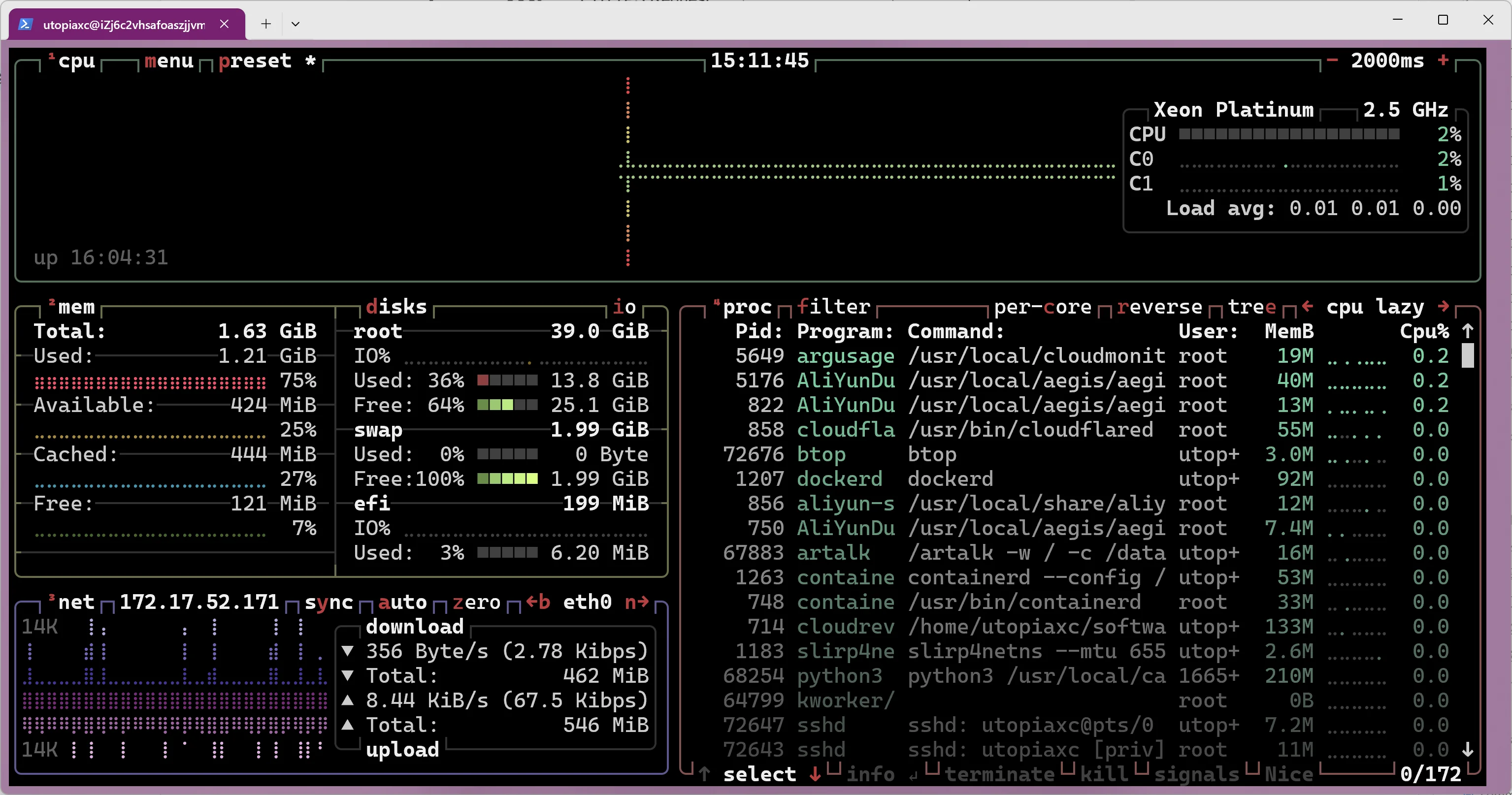1512x795 pixels.
Task: Click the Load avg values
Action: 1375,208
